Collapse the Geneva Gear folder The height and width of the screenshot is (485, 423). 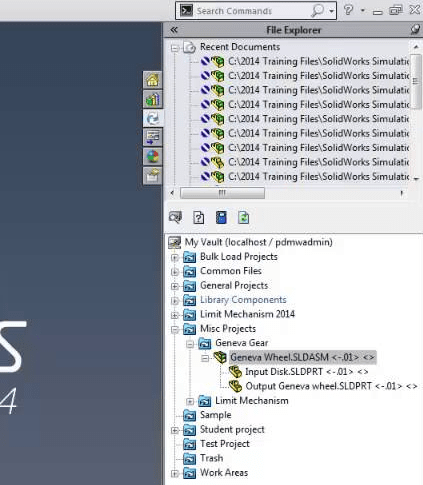coord(190,344)
